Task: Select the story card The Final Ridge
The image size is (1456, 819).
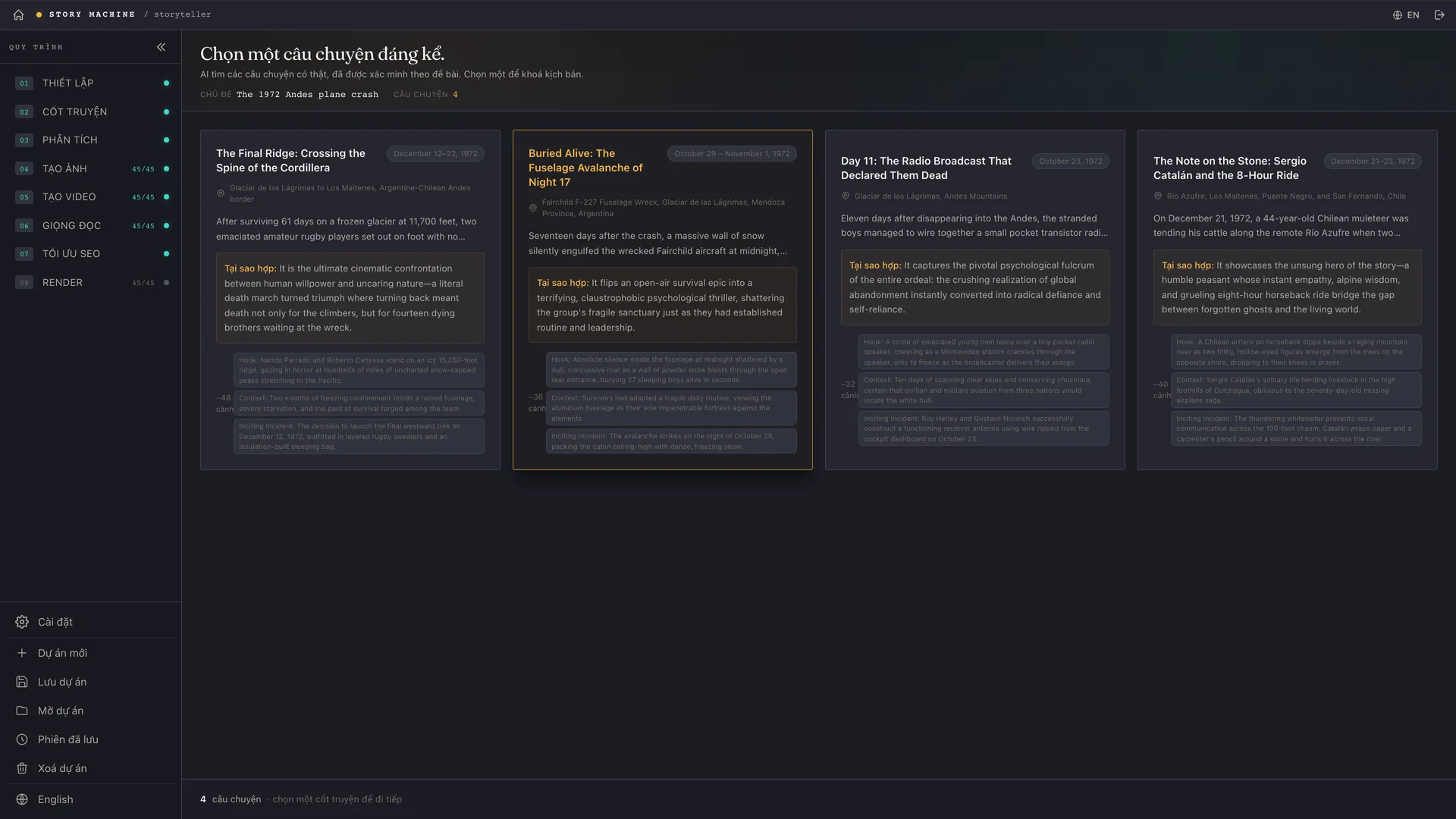Action: pos(350,300)
